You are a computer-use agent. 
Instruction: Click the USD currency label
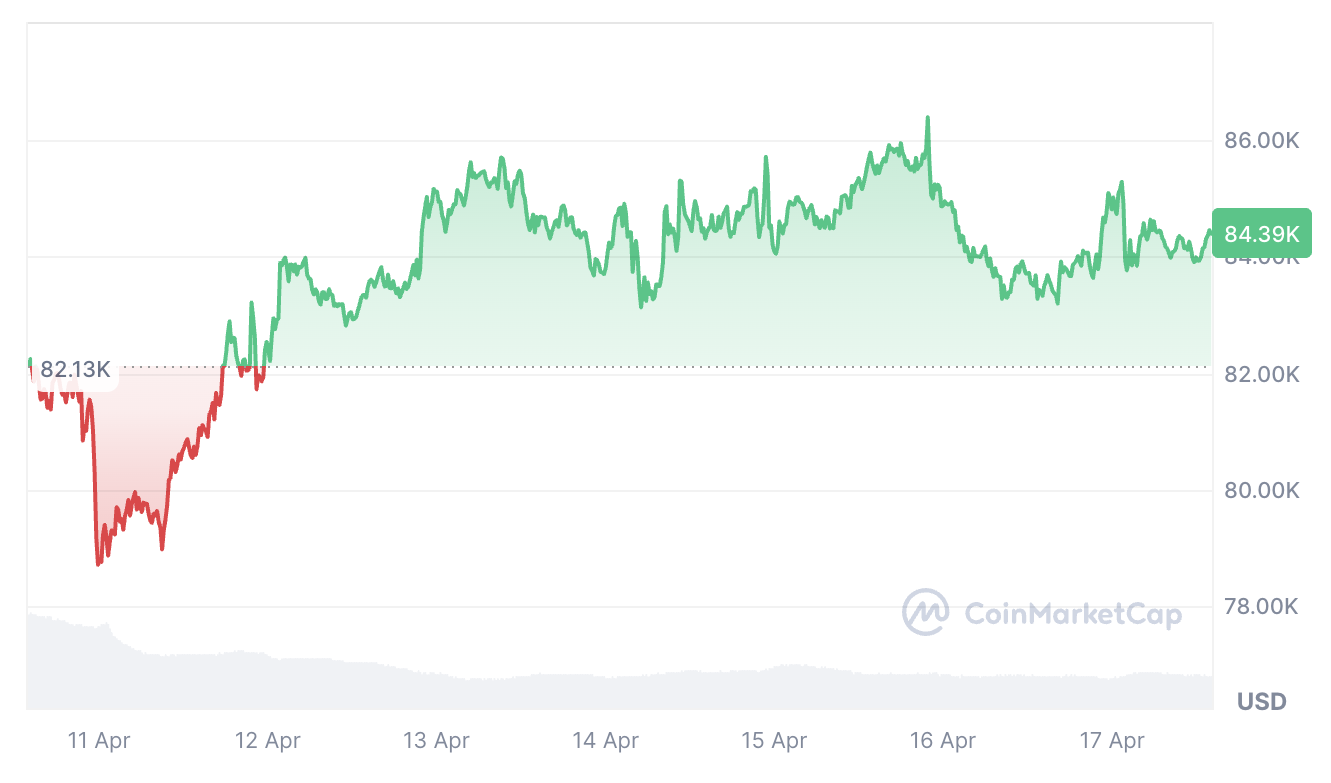[x=1262, y=701]
